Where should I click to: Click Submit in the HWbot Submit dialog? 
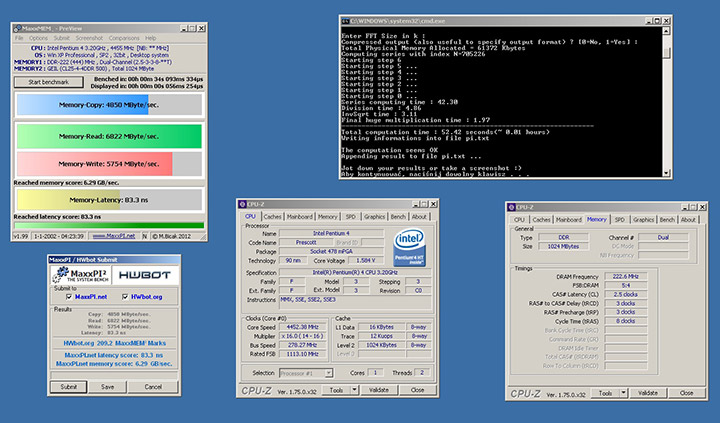[68, 386]
